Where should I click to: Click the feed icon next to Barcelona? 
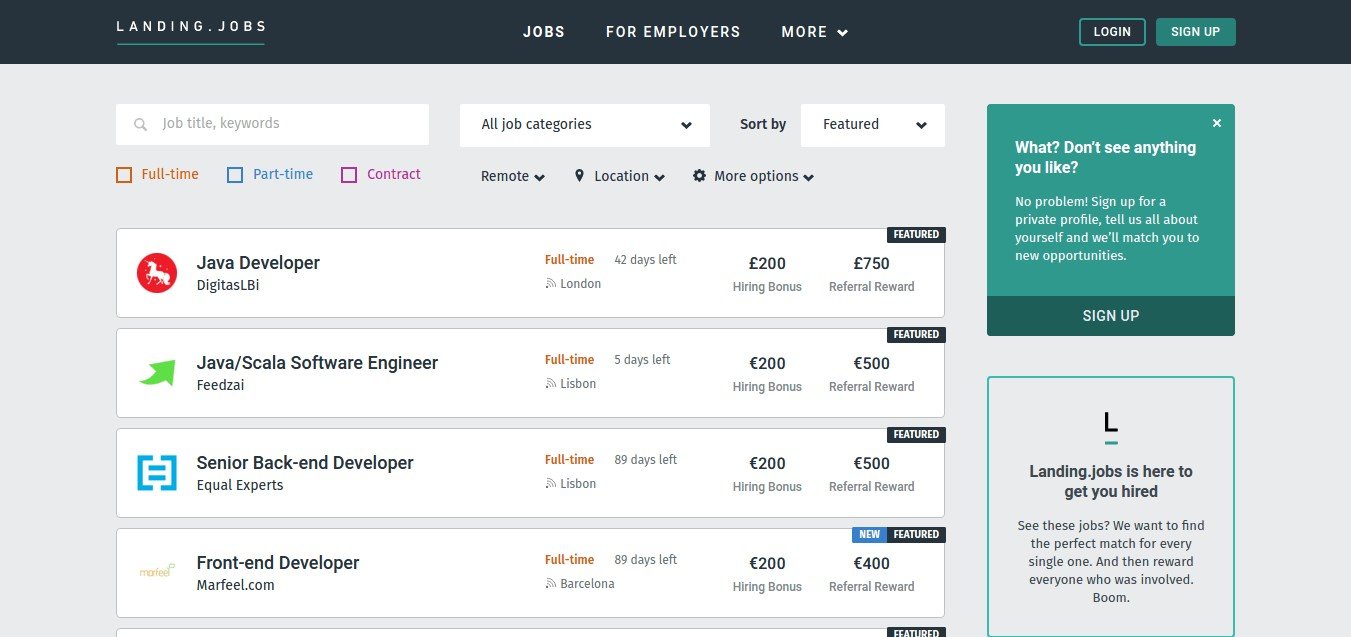550,584
